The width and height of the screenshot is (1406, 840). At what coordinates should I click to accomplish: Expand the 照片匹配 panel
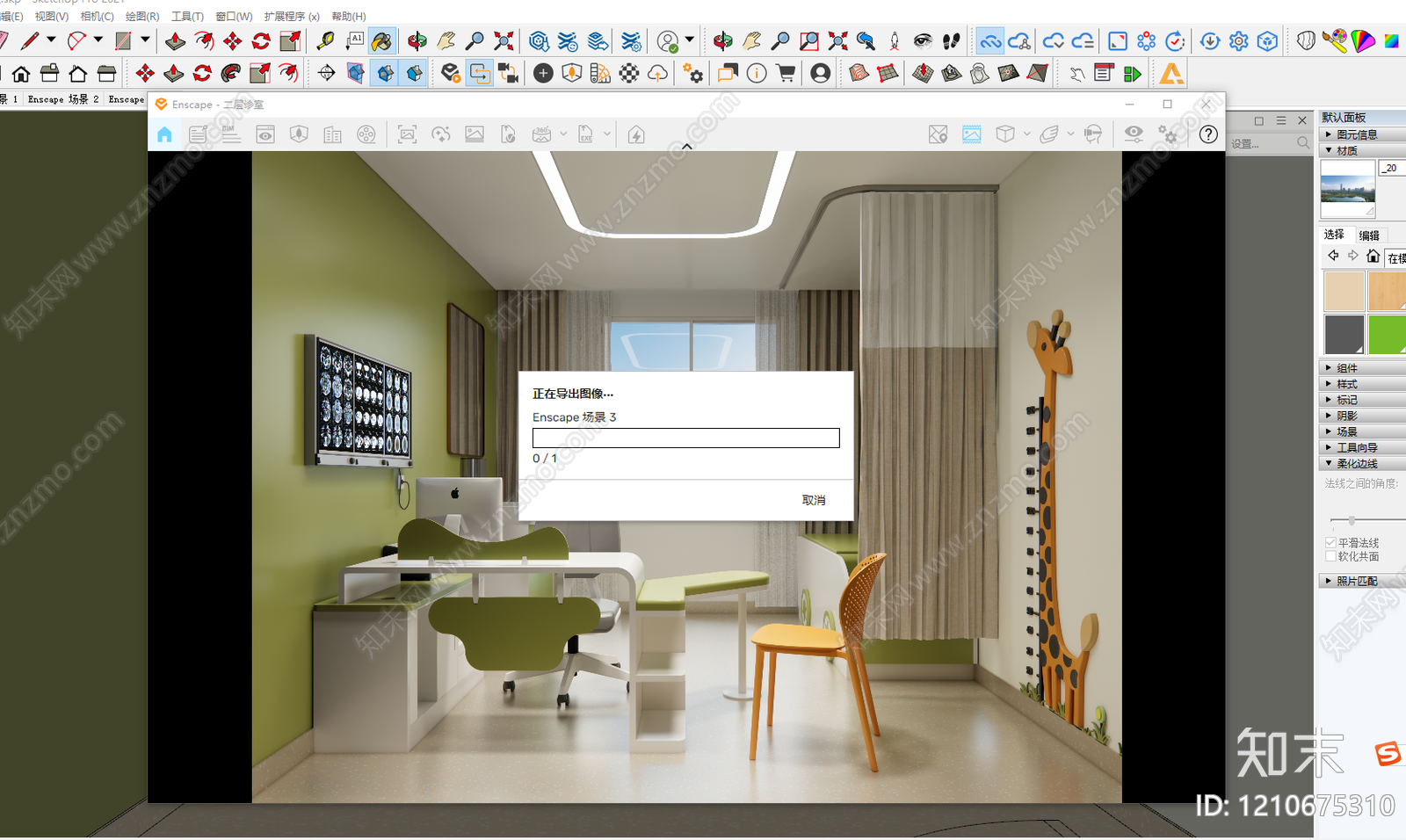click(x=1363, y=581)
